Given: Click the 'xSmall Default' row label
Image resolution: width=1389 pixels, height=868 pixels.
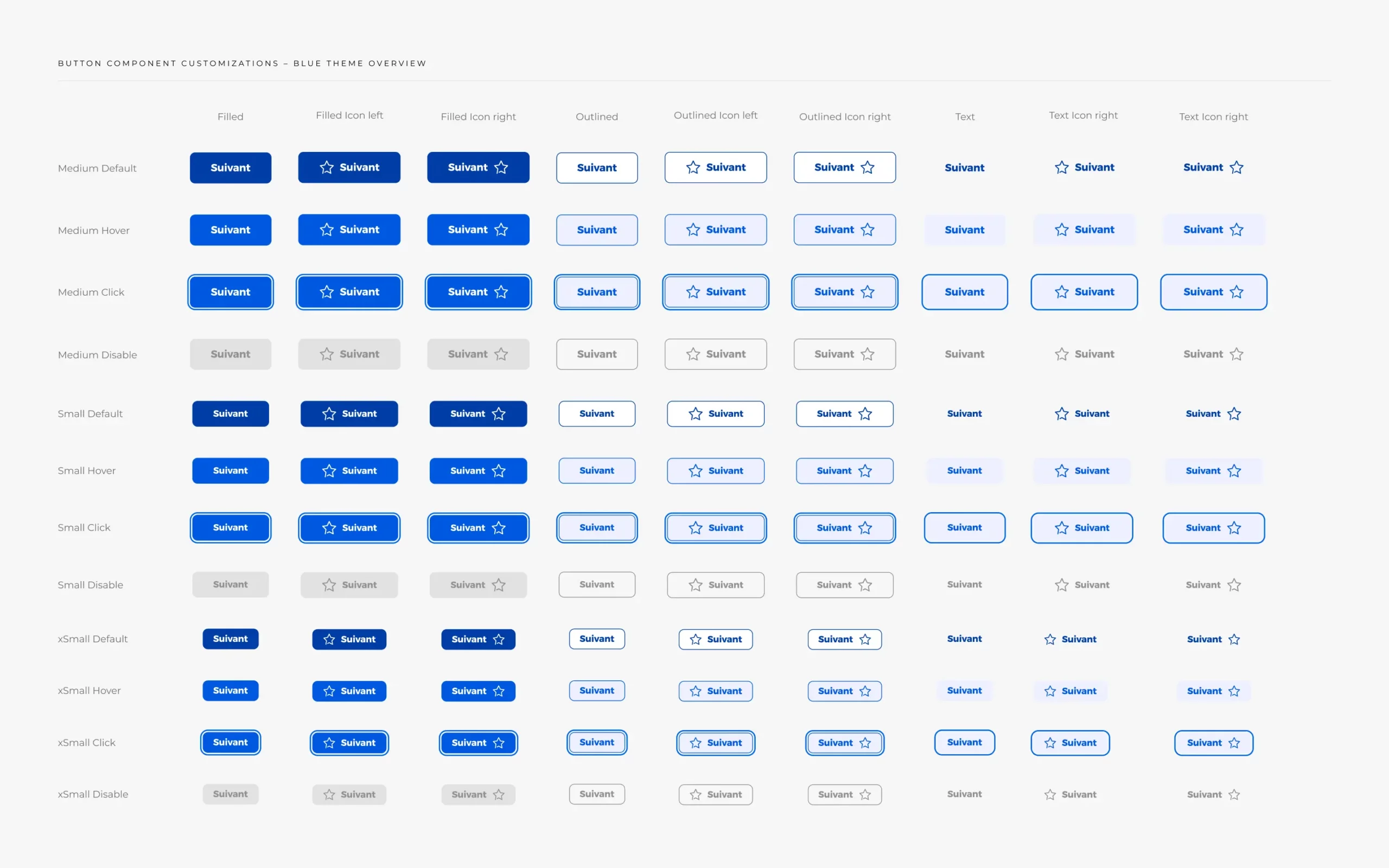Looking at the screenshot, I should tap(92, 639).
